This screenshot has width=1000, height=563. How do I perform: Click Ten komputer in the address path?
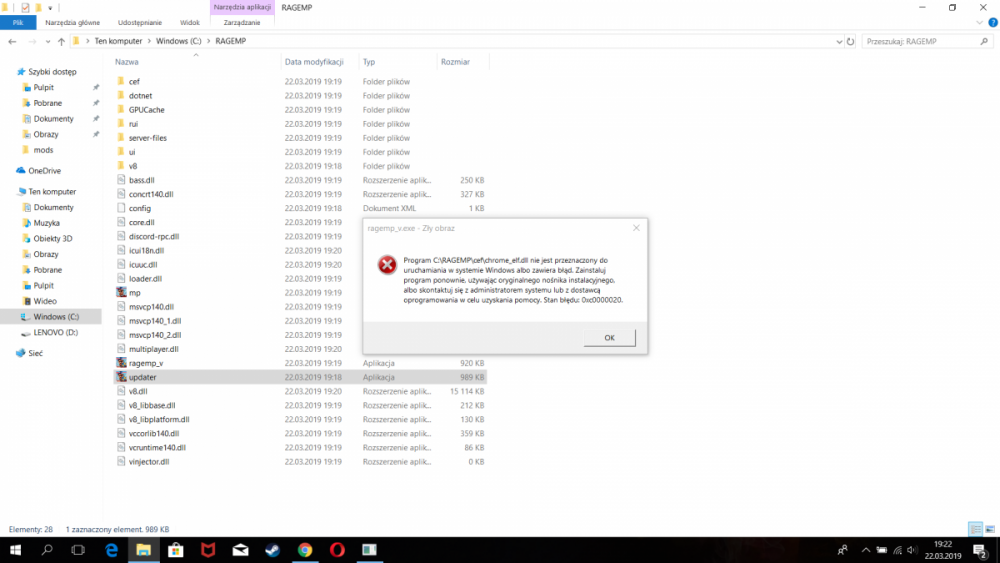click(118, 41)
